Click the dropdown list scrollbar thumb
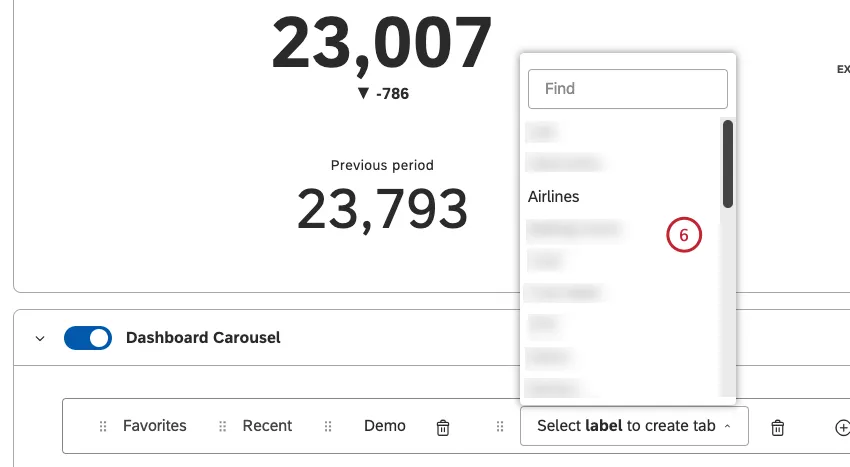The image size is (850, 467). point(728,164)
